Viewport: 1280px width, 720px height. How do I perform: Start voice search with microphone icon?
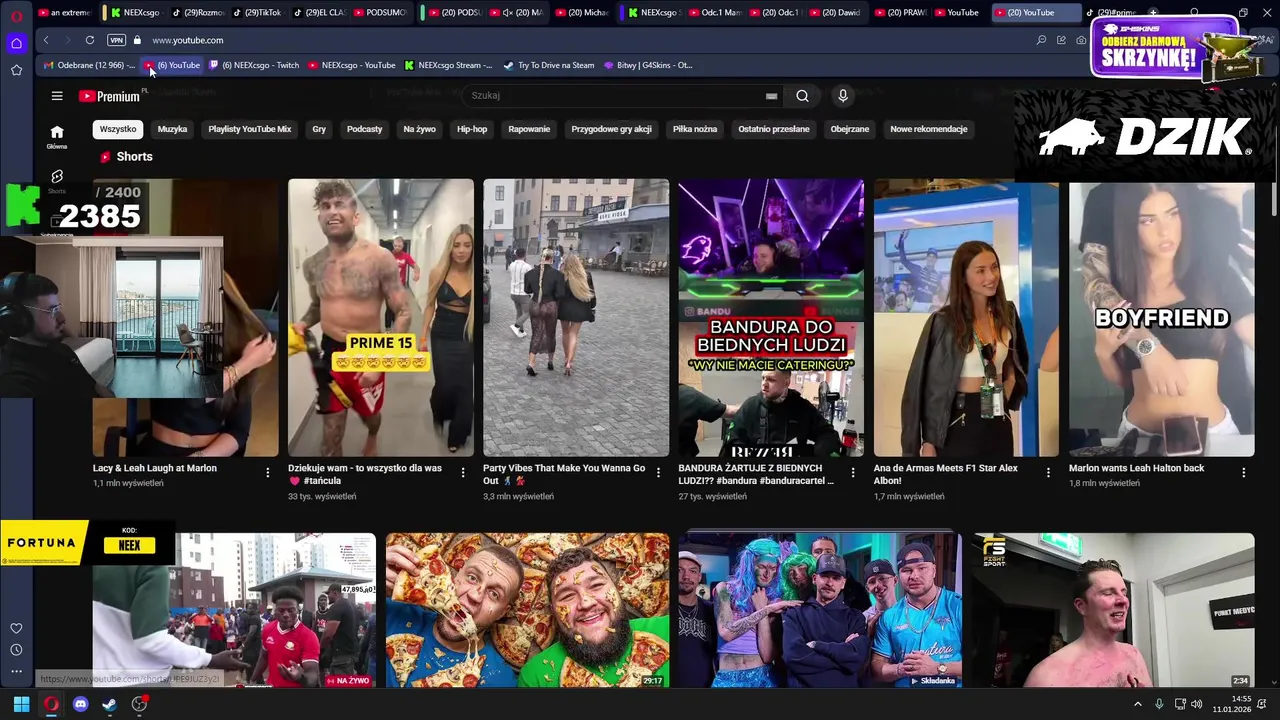[x=843, y=96]
